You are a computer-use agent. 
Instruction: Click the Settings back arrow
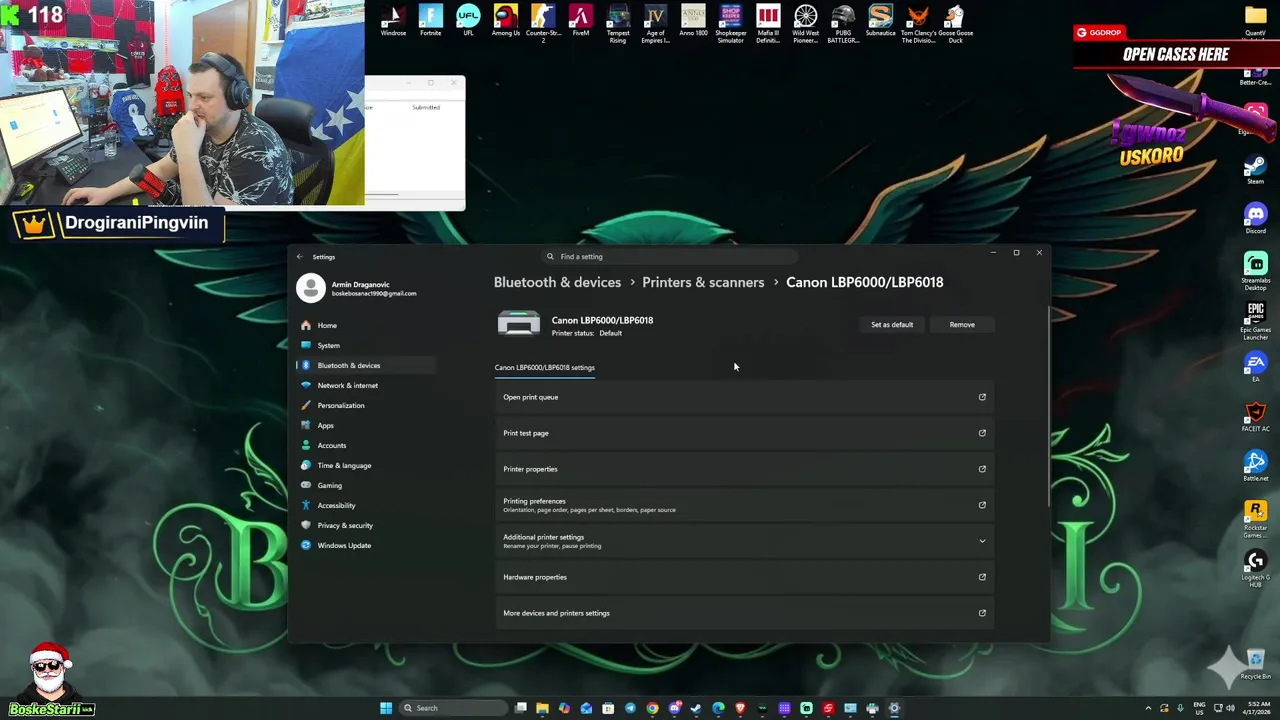299,257
